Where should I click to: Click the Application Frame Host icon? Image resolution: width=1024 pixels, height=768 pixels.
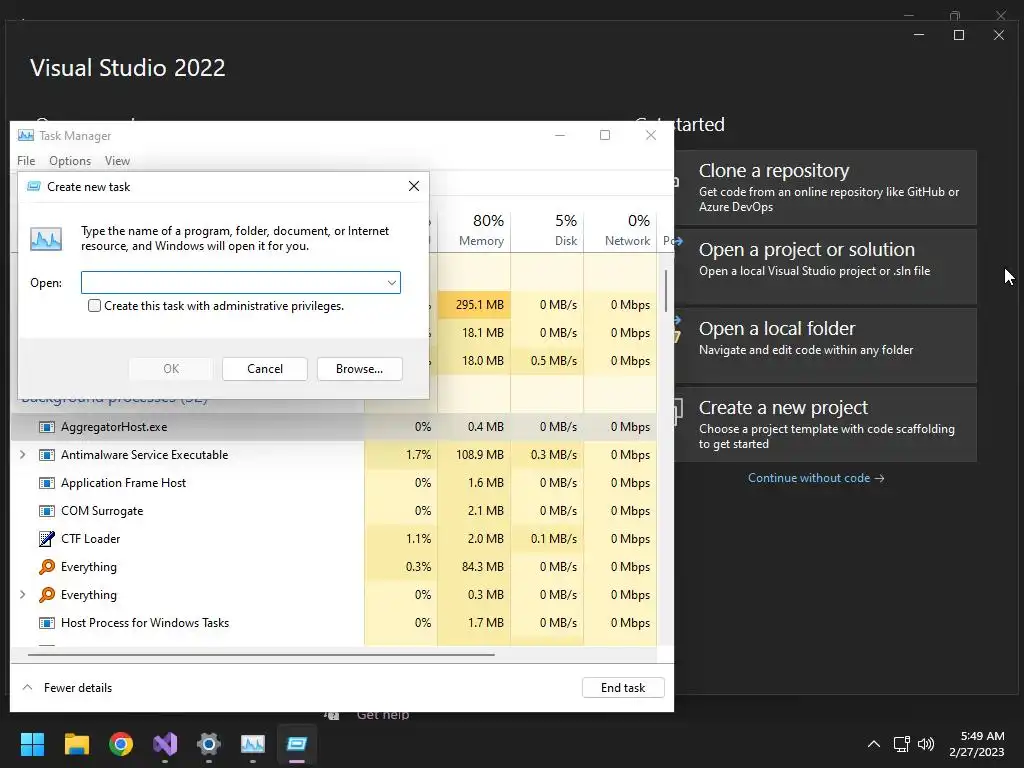(x=46, y=483)
